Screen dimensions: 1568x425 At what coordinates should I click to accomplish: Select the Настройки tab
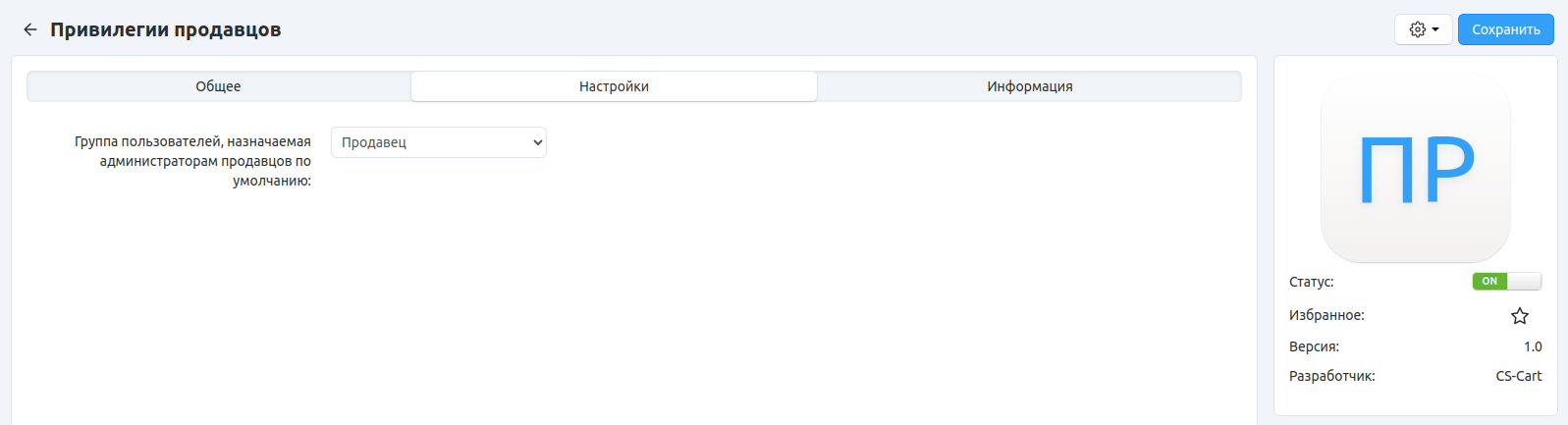click(x=614, y=86)
